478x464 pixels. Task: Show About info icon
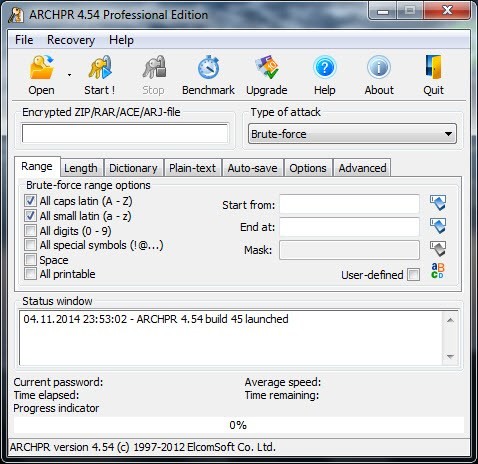[x=379, y=68]
